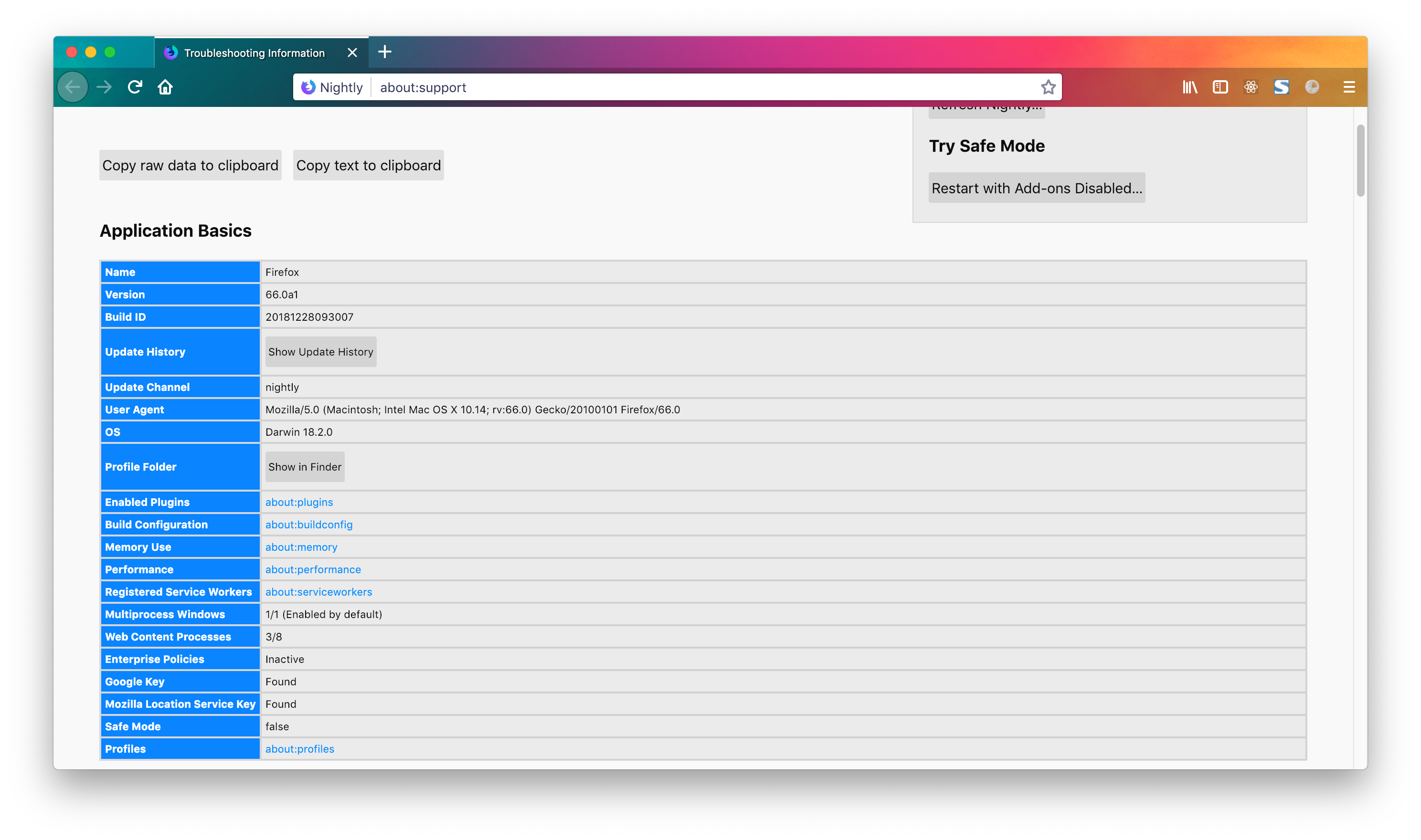
Task: Open the about:plugins link
Action: [x=299, y=502]
